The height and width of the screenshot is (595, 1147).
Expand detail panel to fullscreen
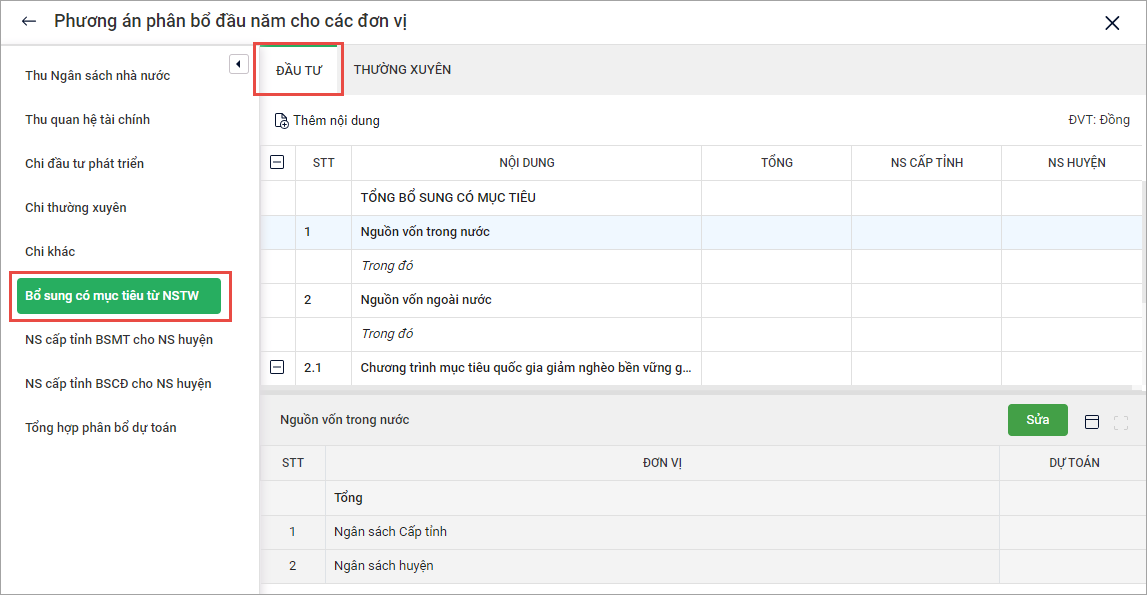point(1121,422)
